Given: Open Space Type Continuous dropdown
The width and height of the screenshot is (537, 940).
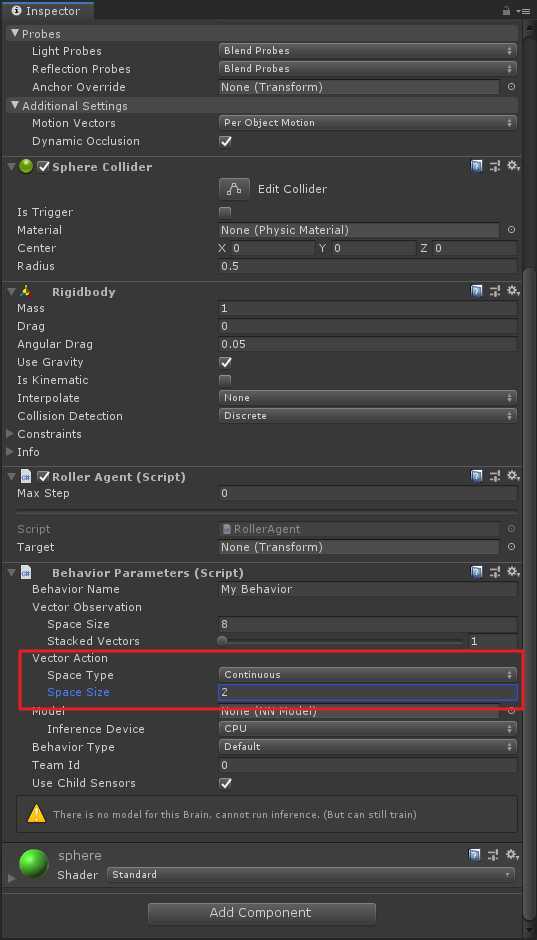Looking at the screenshot, I should click(367, 674).
